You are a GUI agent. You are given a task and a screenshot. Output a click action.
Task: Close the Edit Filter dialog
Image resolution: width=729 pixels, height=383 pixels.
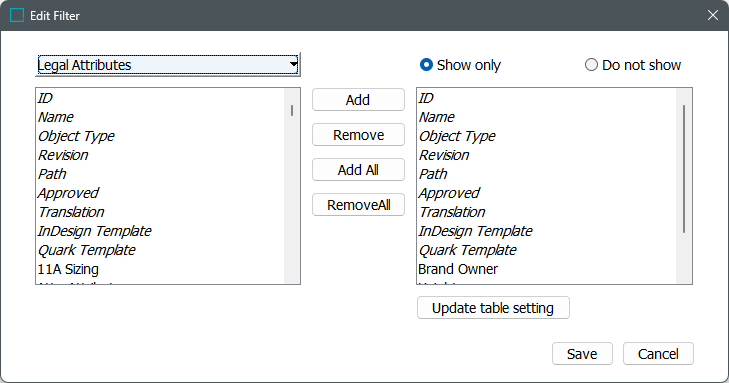click(713, 15)
